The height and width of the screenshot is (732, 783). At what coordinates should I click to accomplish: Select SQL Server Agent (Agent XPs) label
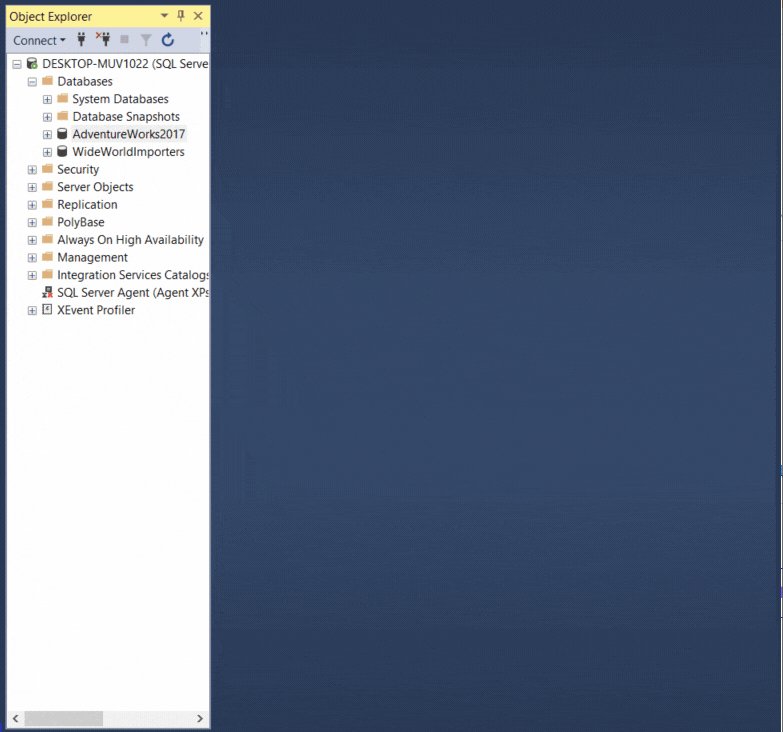(x=133, y=293)
